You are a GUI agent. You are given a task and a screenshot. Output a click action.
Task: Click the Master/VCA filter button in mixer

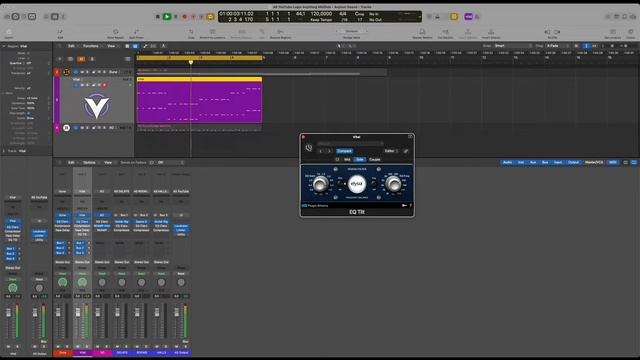[x=594, y=162]
